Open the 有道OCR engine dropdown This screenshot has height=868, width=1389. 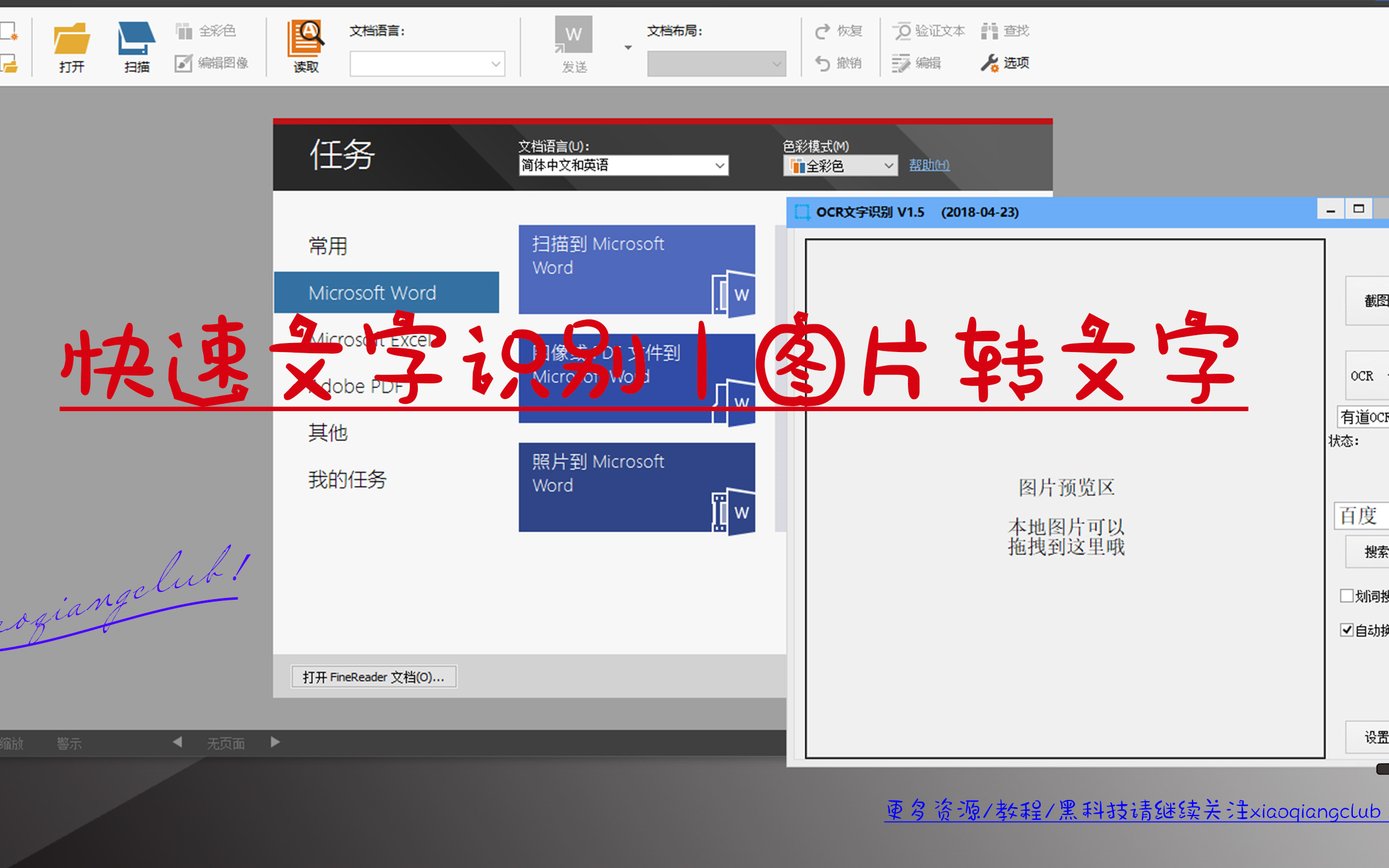pos(1363,417)
